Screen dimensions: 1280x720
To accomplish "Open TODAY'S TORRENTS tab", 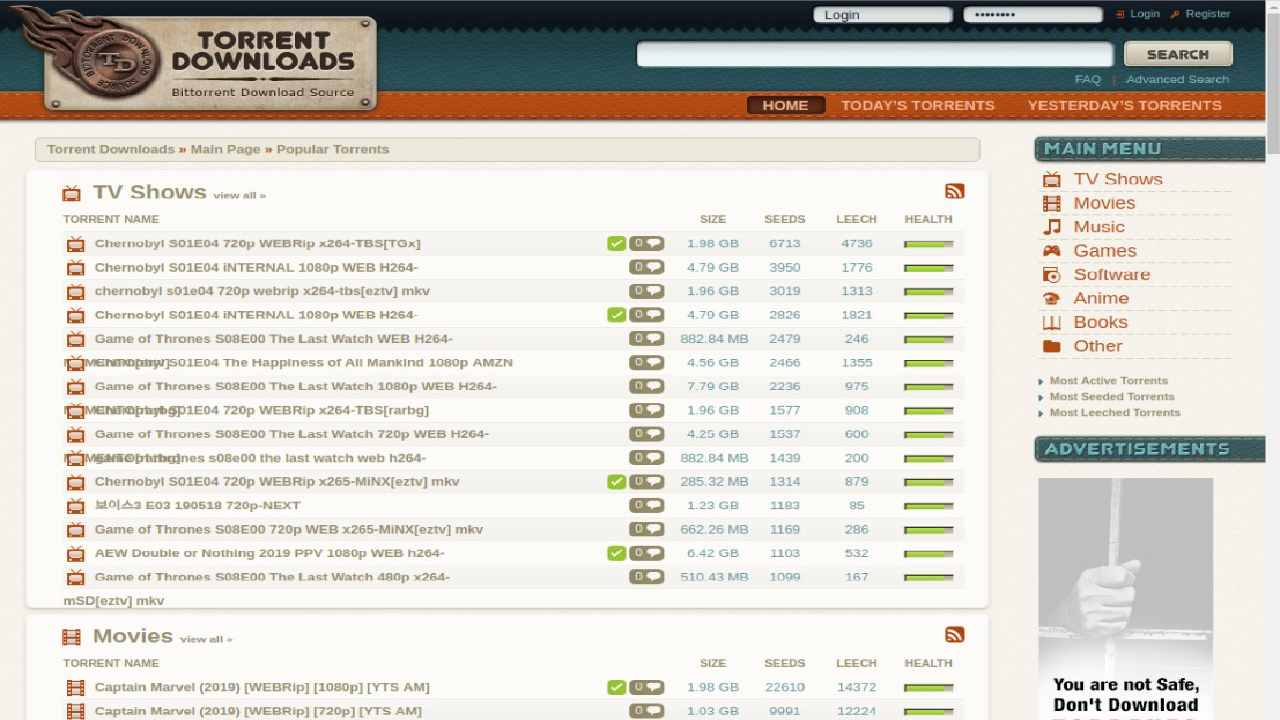I will (x=918, y=105).
